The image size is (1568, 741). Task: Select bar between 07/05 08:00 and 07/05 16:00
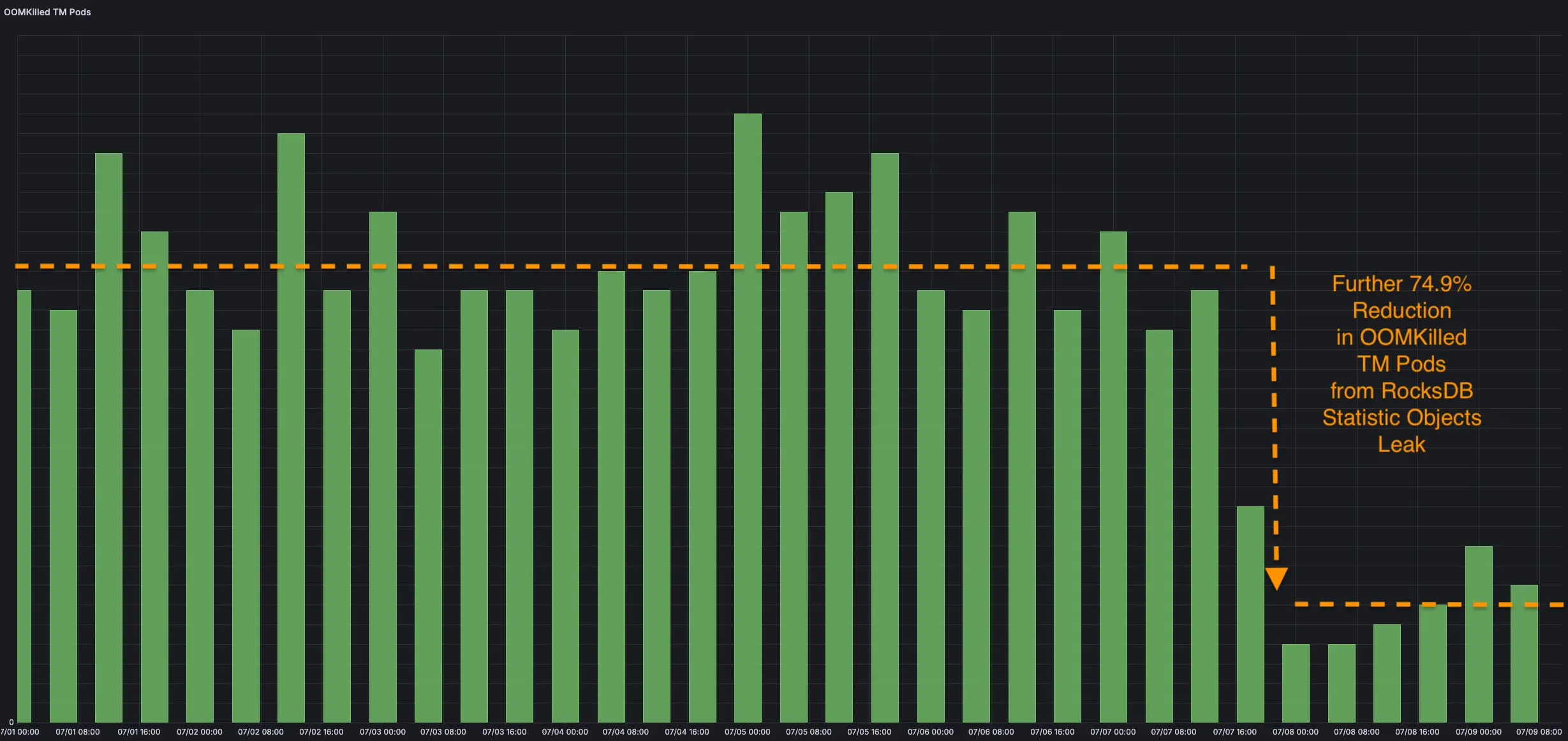click(x=839, y=457)
